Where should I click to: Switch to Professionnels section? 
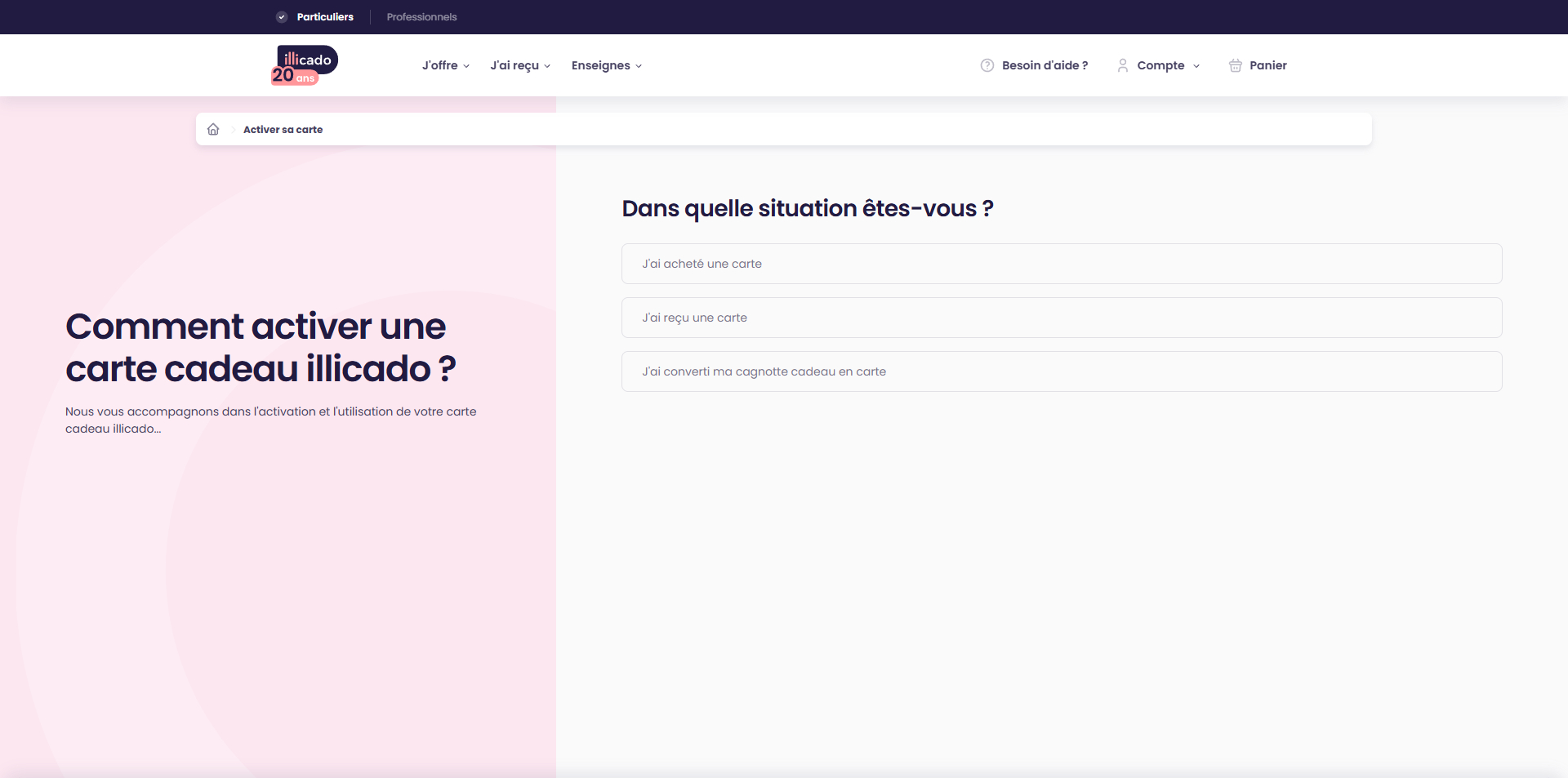tap(421, 17)
